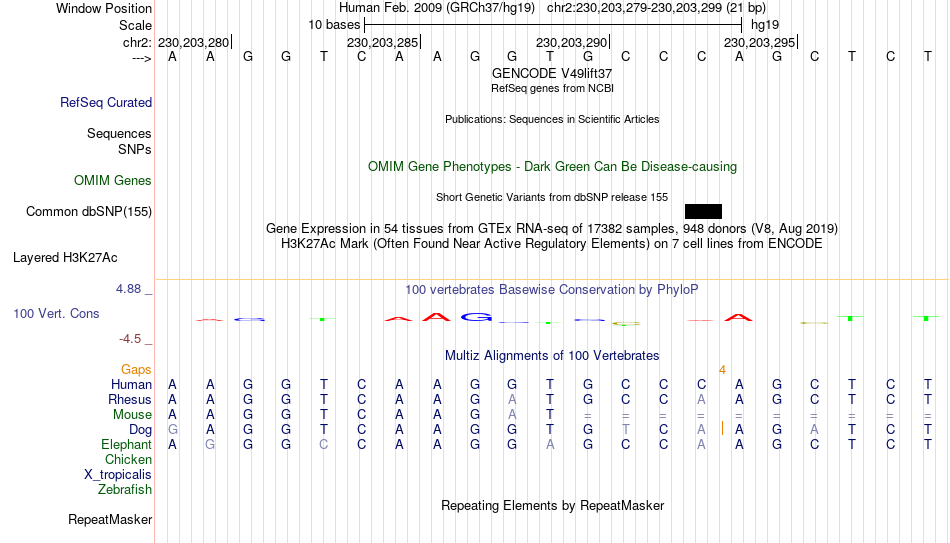
Task: Click Repeating Elements by RepeatMasker title
Action: point(553,506)
